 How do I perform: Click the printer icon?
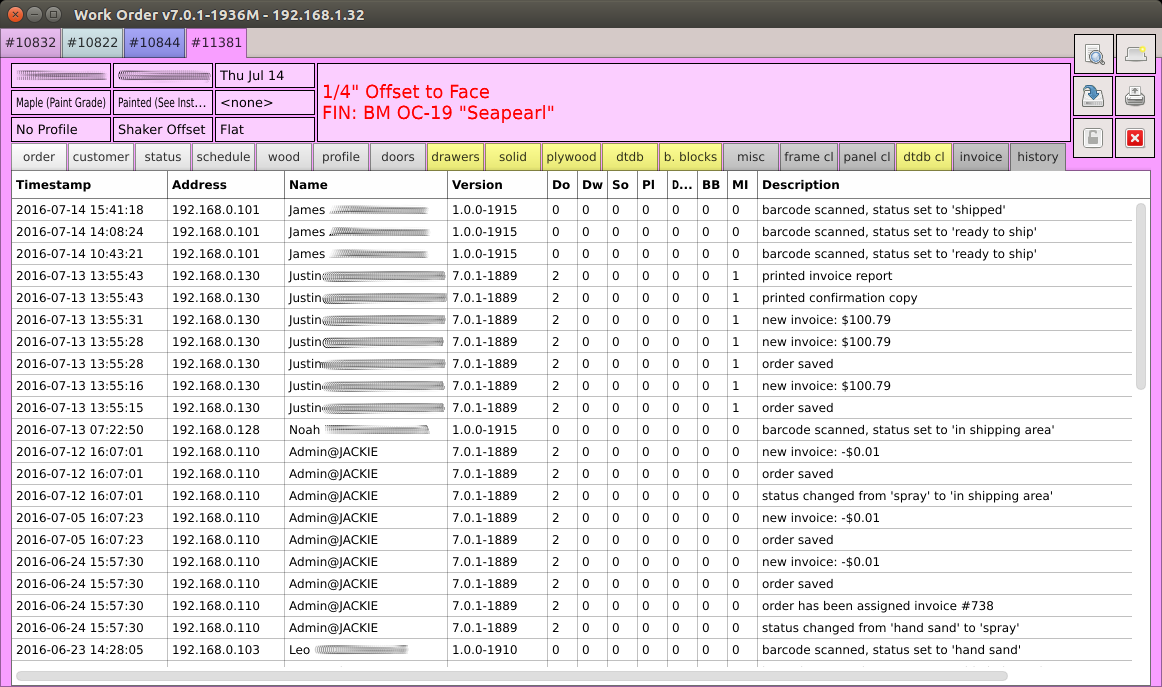click(1134, 96)
